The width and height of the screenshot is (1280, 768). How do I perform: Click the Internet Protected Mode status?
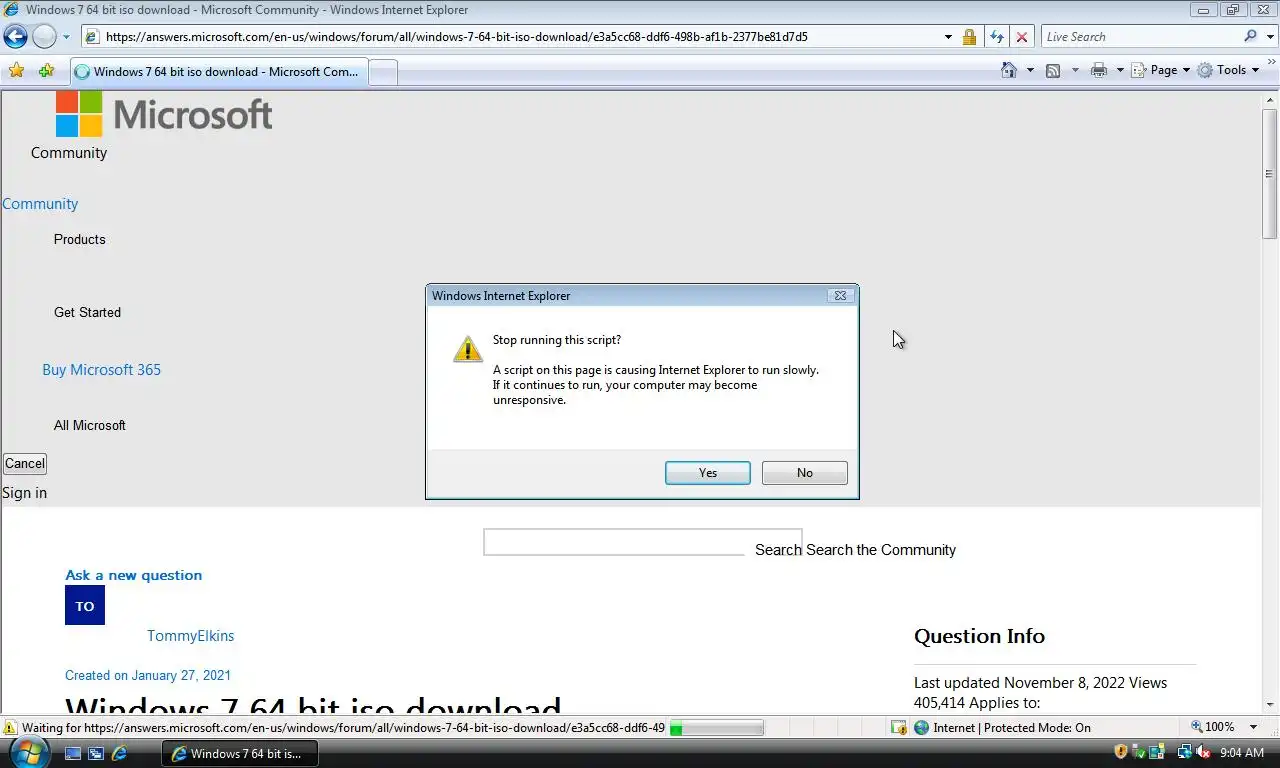click(1002, 728)
